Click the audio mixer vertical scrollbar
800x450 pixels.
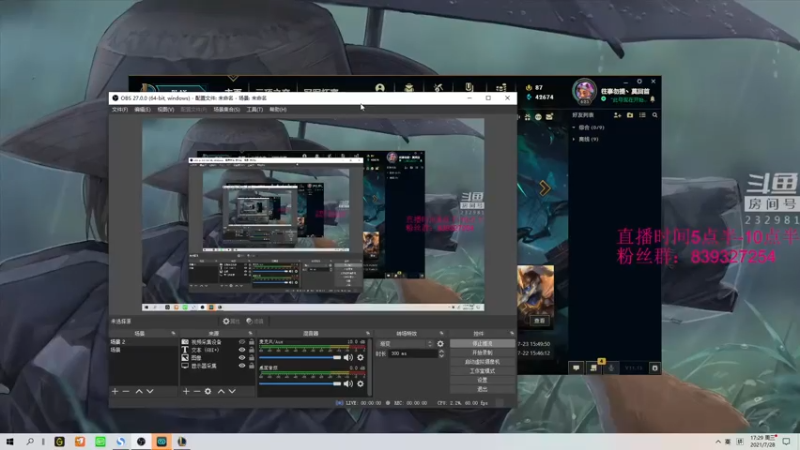tap(369, 366)
